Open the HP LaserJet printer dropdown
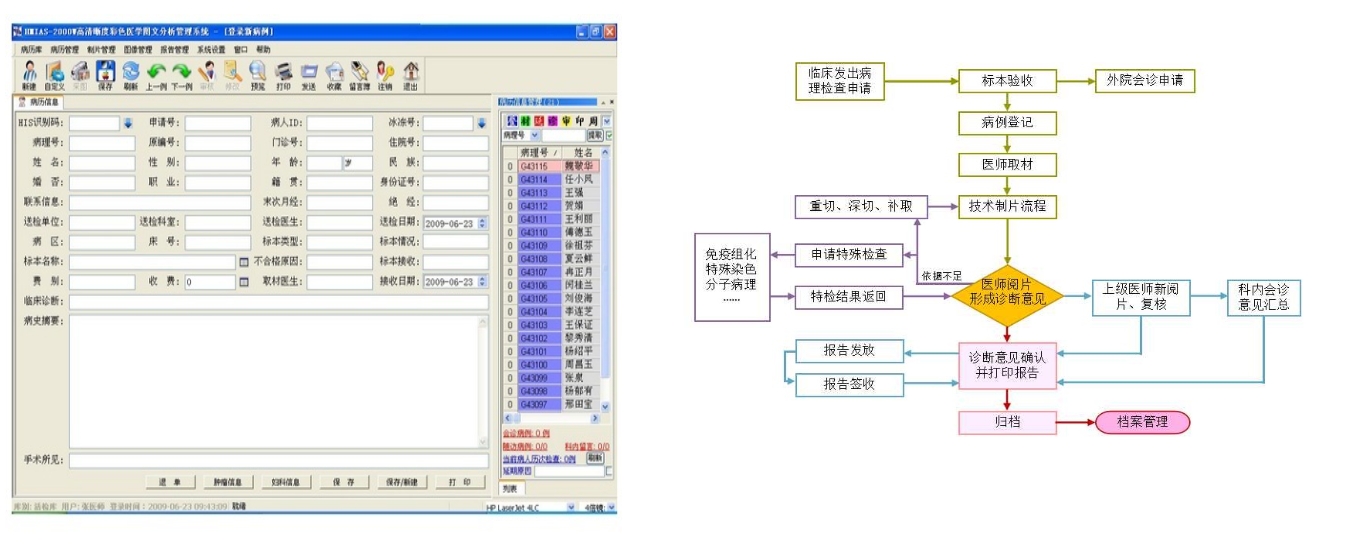Screen dimensions: 1351x545 tap(571, 508)
